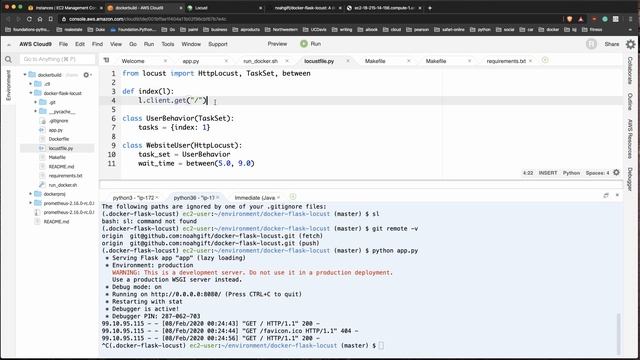Click the green Run button icon

pyautogui.click(x=304, y=44)
